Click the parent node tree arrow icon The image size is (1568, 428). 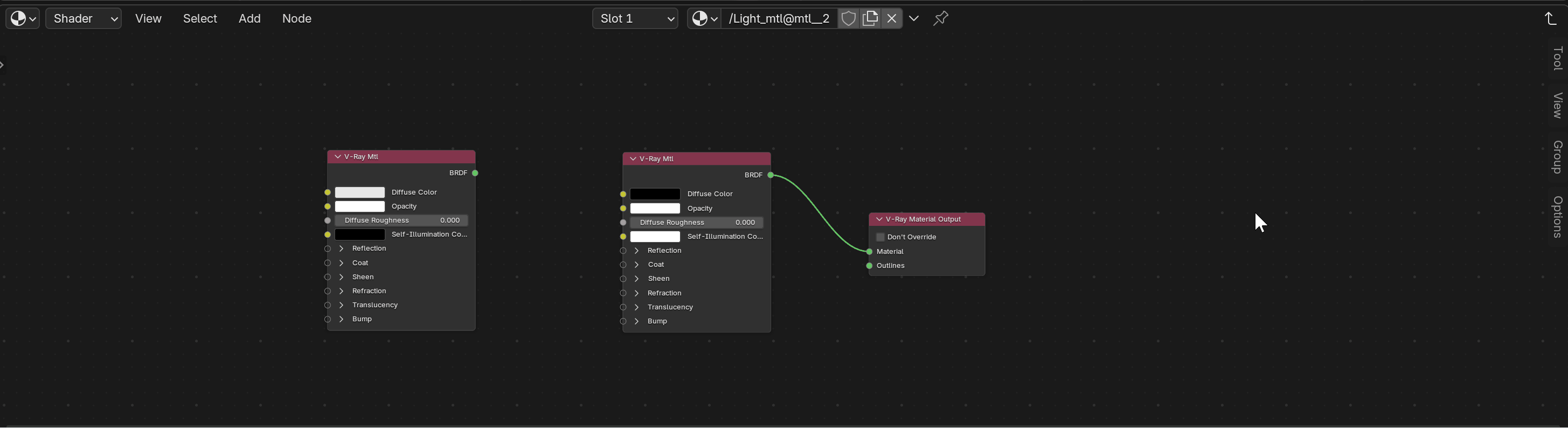[1550, 19]
